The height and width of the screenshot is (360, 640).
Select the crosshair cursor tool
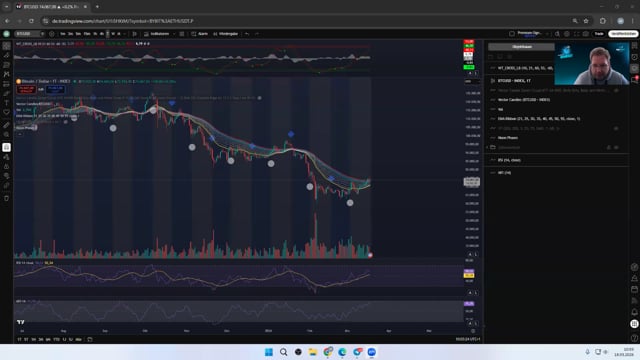7,46
